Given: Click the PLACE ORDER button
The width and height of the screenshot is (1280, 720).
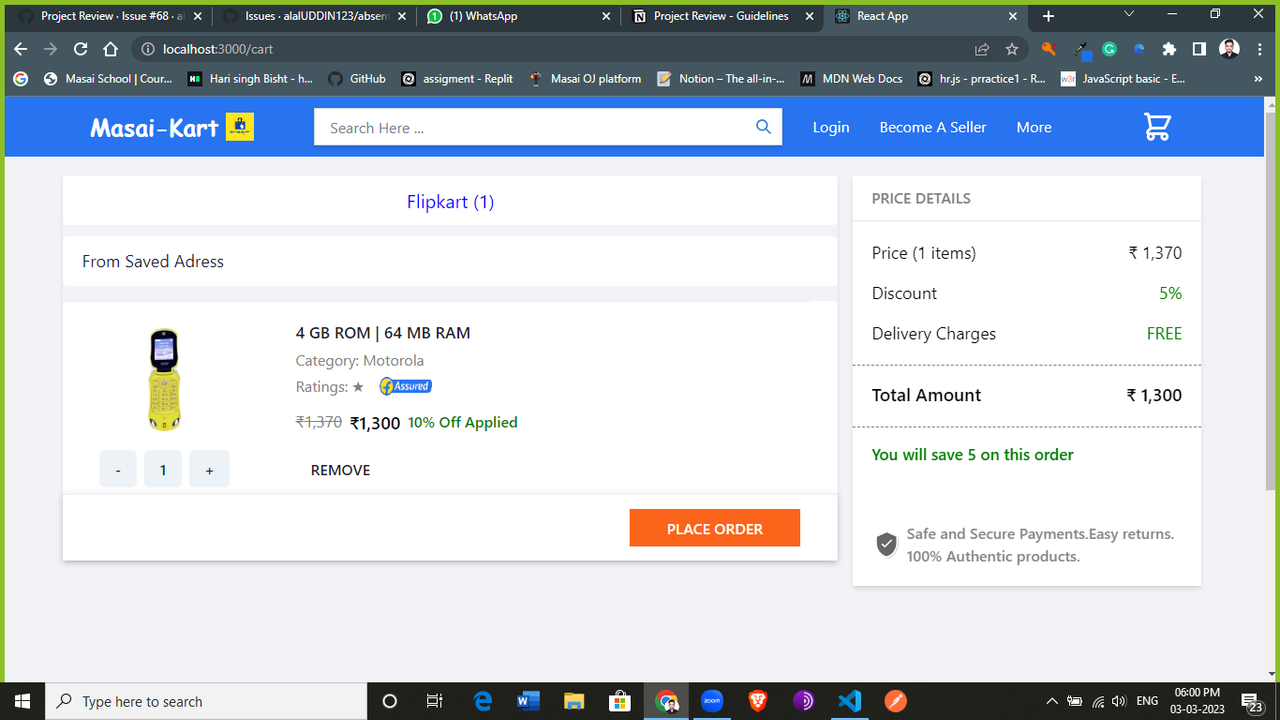Looking at the screenshot, I should (715, 528).
